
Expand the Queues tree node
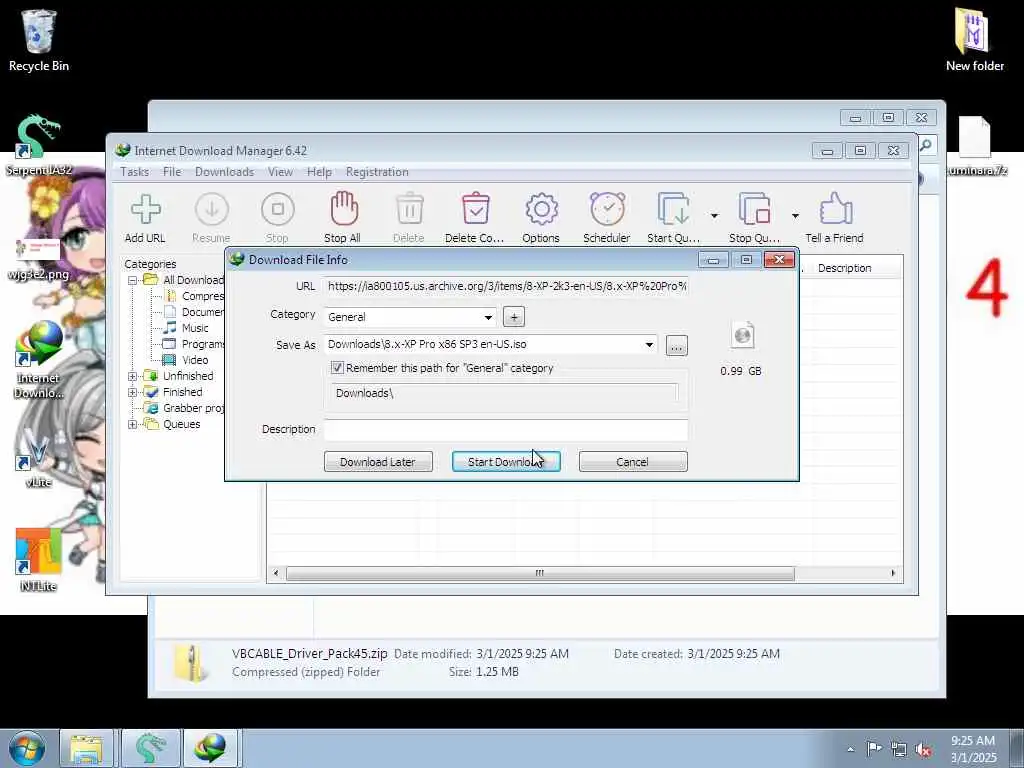click(133, 424)
